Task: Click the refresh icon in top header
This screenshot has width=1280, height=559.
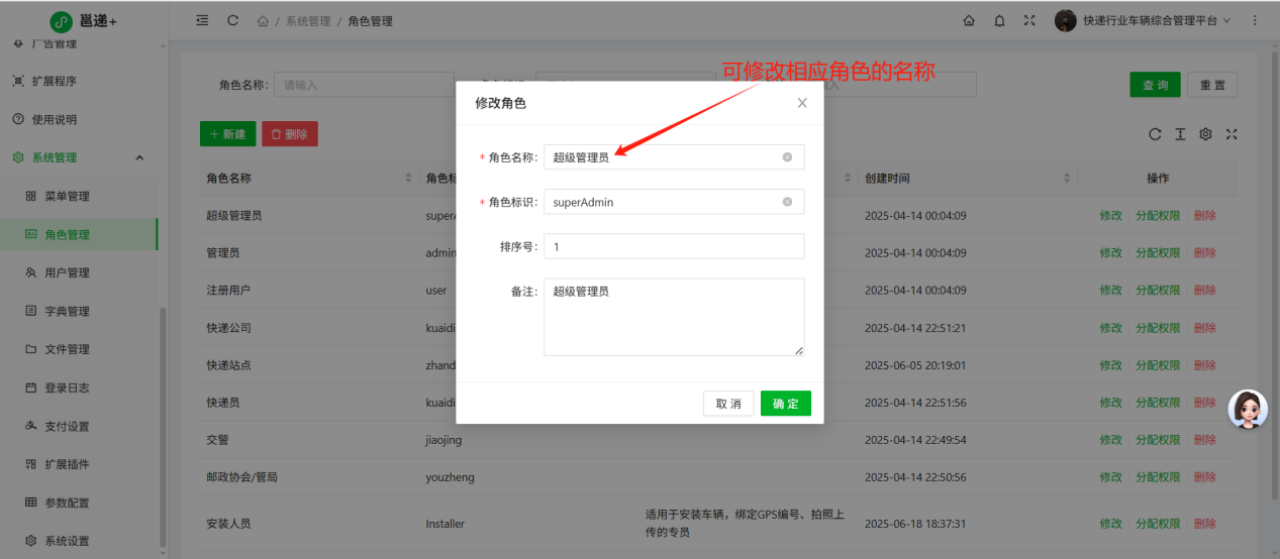Action: (x=233, y=20)
